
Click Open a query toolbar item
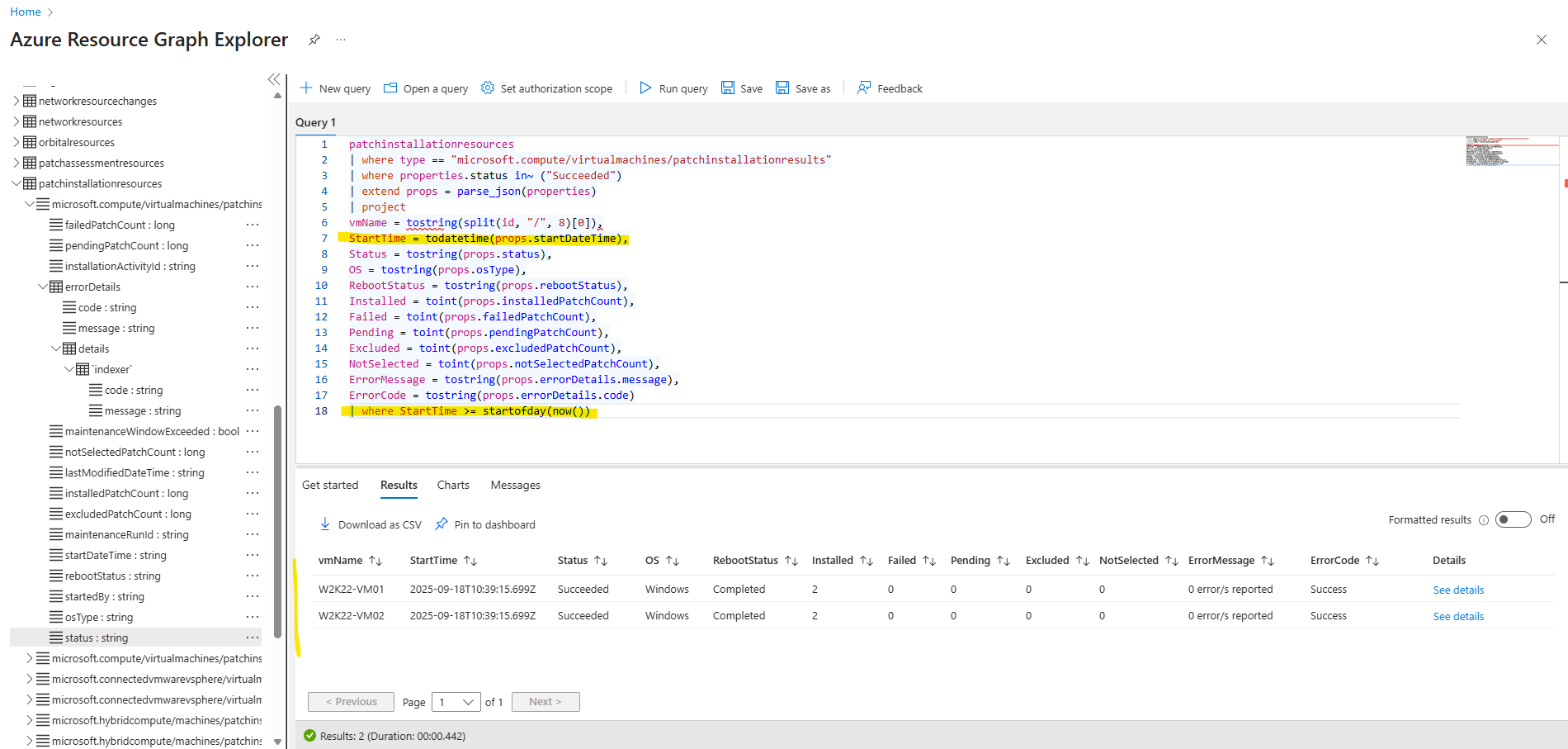coord(426,88)
